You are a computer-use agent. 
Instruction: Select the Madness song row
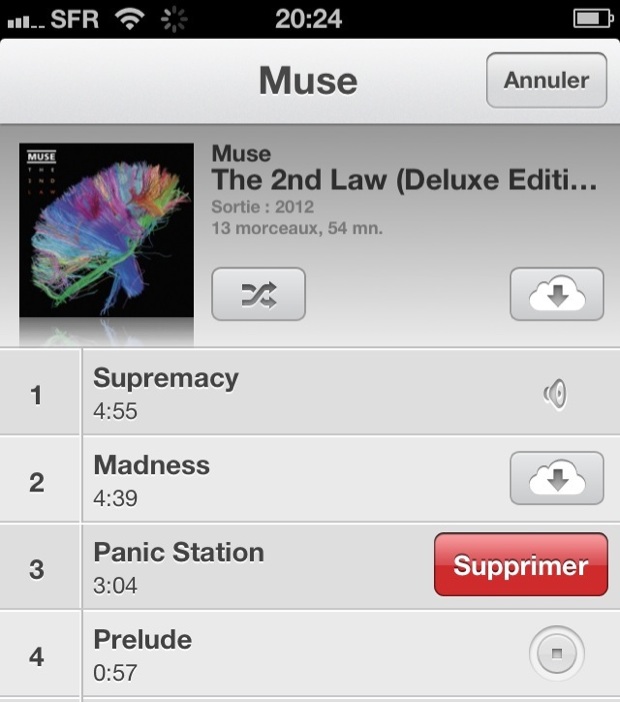310,479
